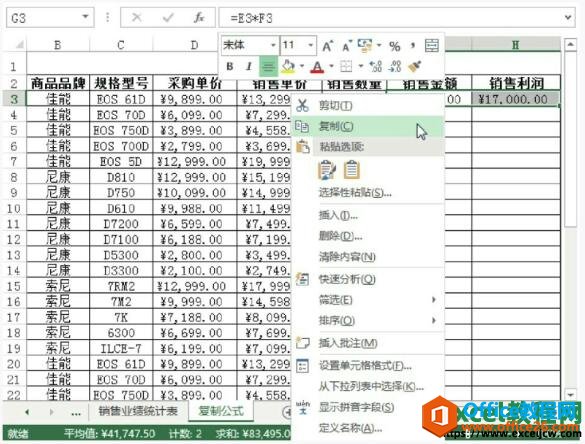Toggle Italic in mini toolbar

(248, 66)
